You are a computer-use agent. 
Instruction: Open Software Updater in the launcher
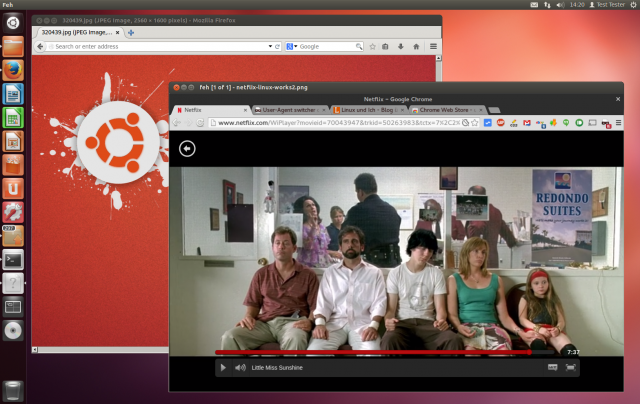13,236
